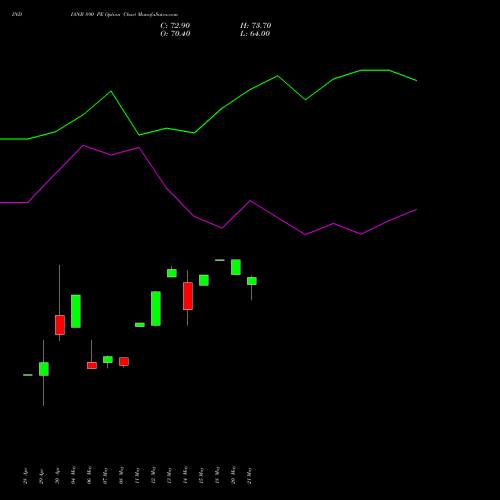Select the 30 Apr date label

point(57,476)
